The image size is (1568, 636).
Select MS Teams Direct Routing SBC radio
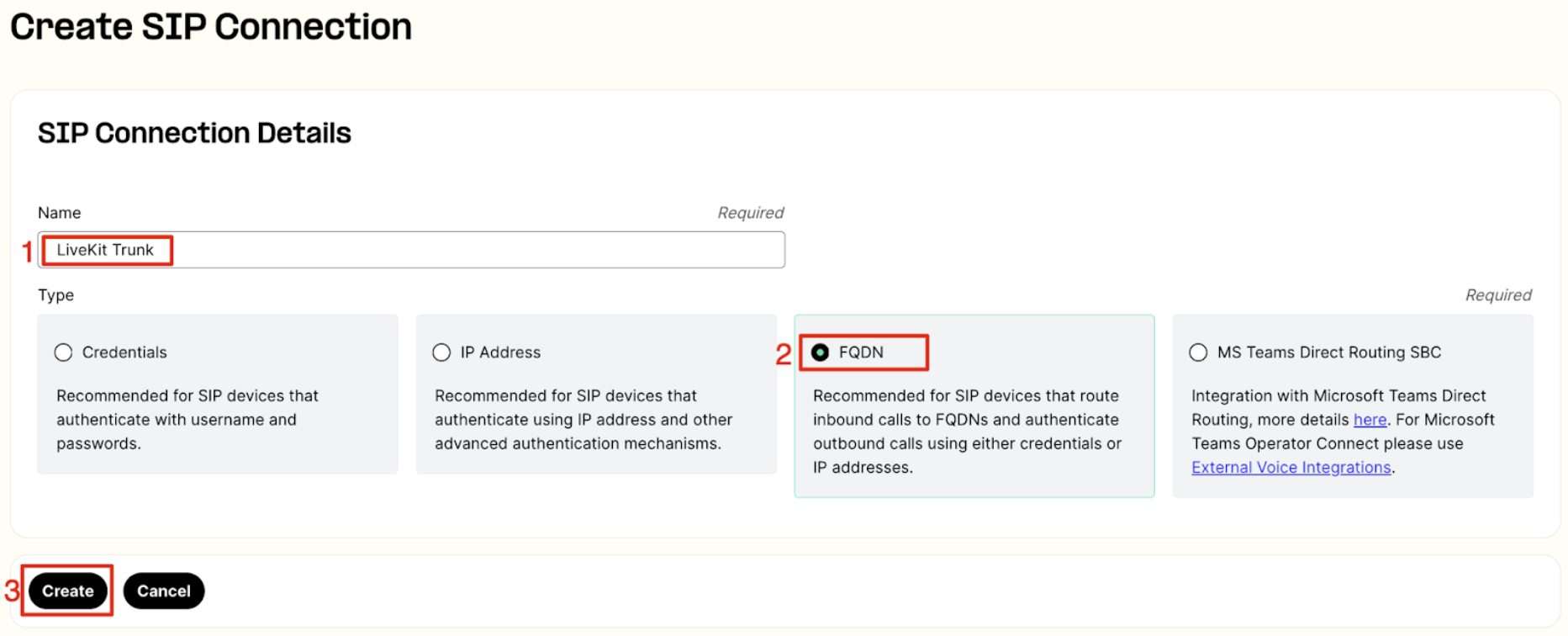tap(1199, 352)
